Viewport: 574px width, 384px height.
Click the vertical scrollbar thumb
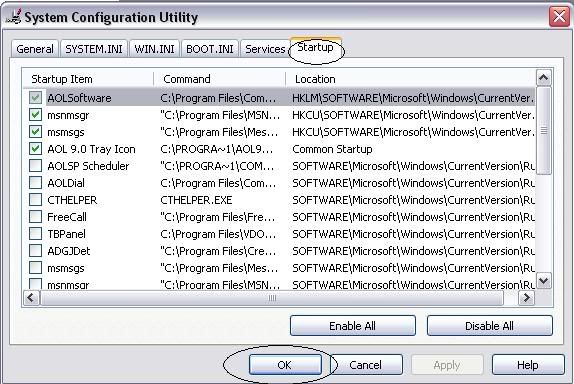[544, 130]
